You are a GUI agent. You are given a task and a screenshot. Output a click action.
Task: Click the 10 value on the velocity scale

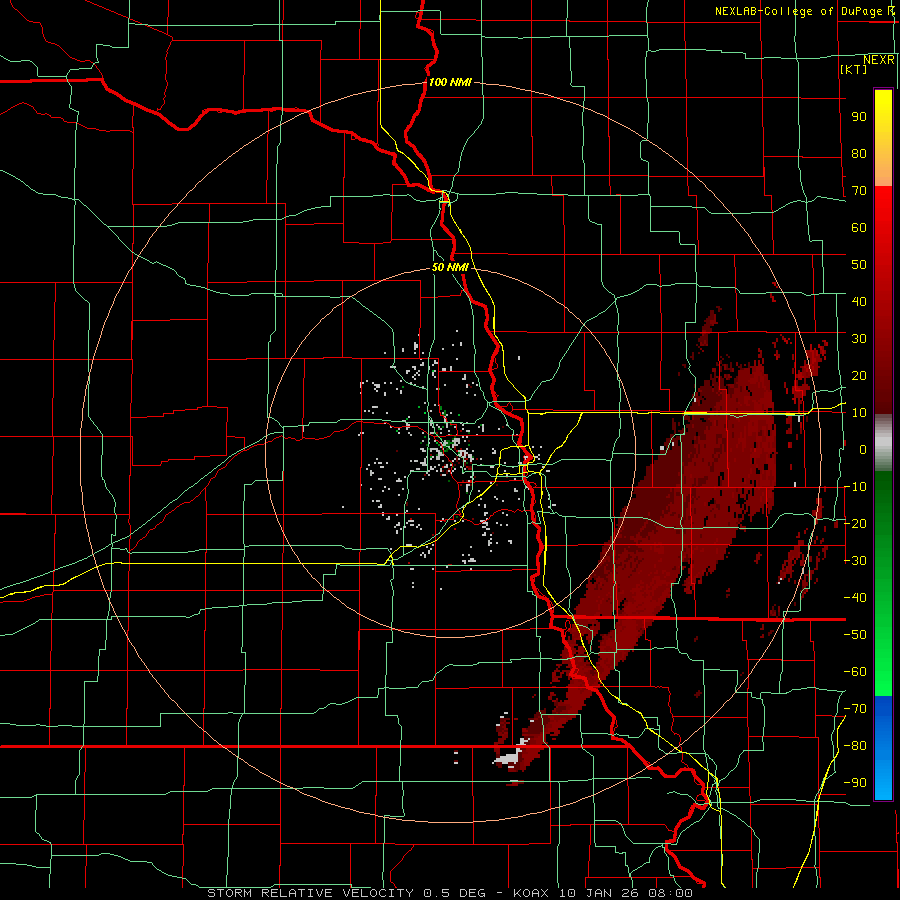coord(859,413)
